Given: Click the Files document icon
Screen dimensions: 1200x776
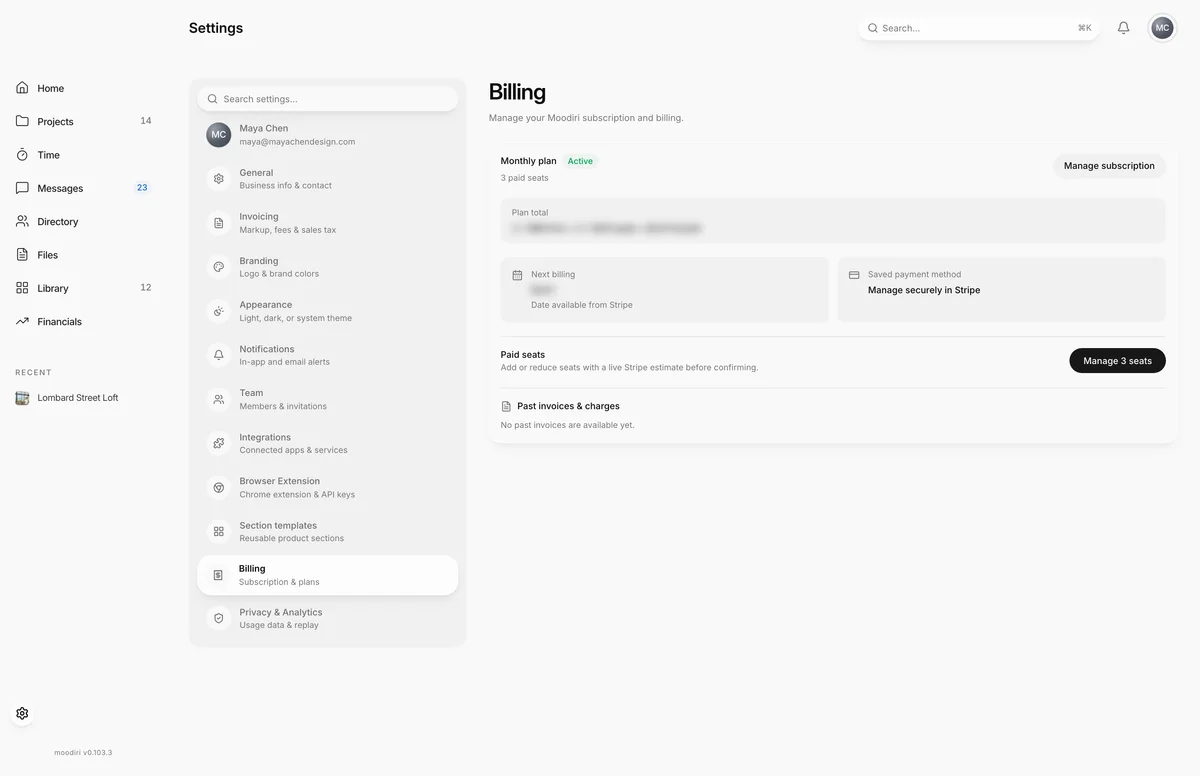Looking at the screenshot, I should (22, 255).
